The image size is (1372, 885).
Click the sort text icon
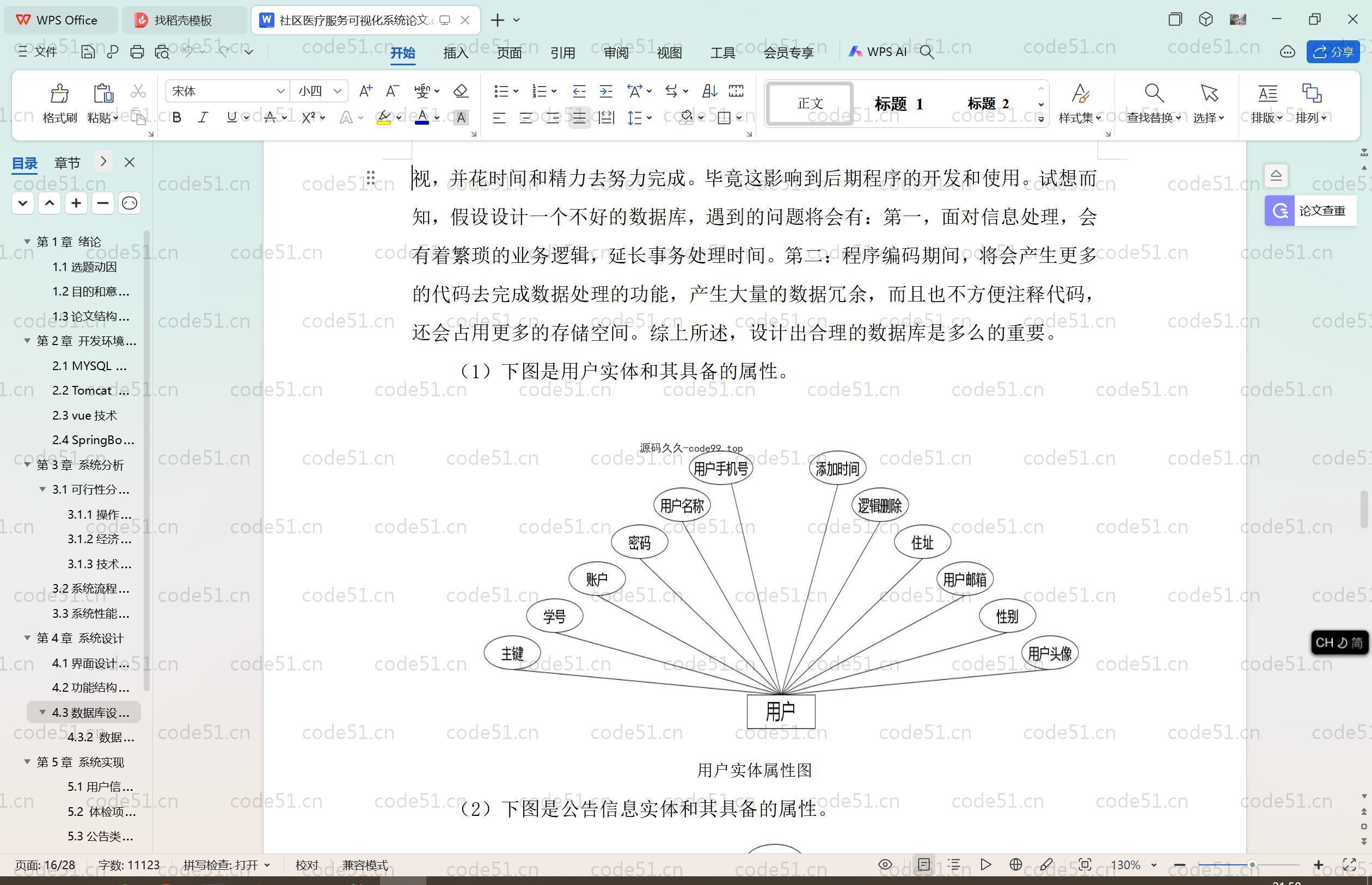tap(709, 91)
